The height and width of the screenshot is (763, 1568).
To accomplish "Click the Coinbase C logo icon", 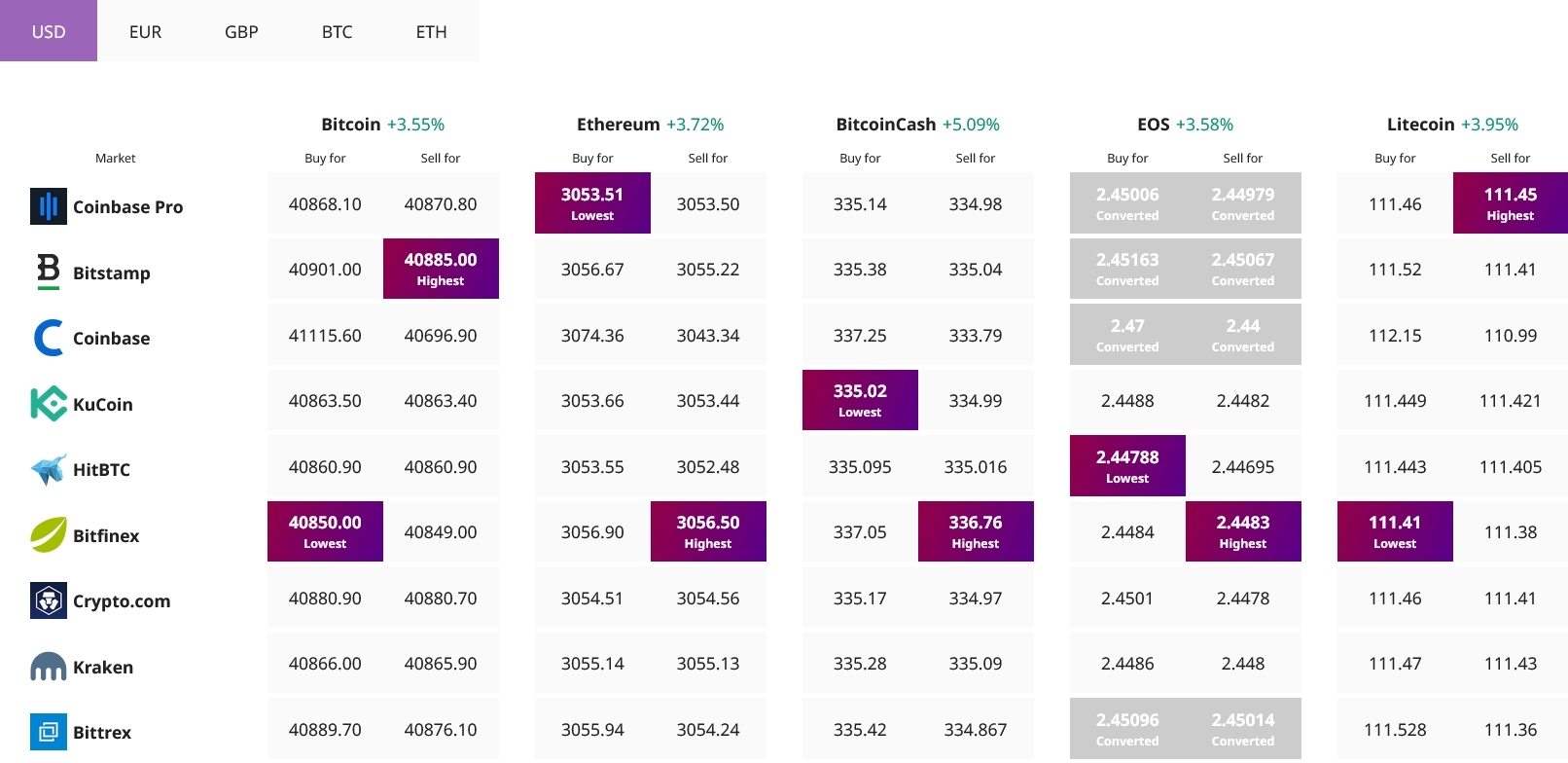I will click(49, 338).
